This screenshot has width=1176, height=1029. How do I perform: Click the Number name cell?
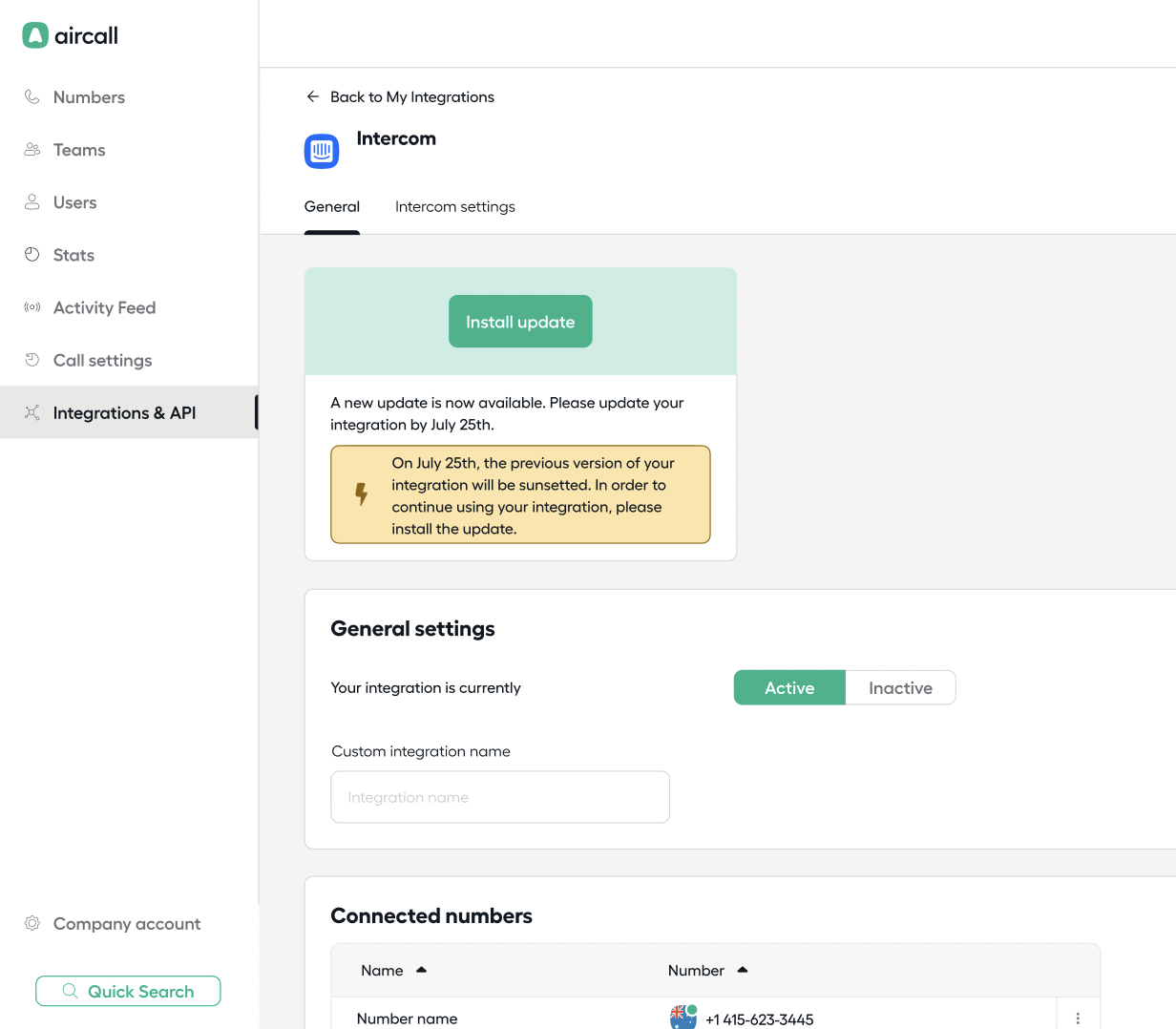pos(407,1018)
